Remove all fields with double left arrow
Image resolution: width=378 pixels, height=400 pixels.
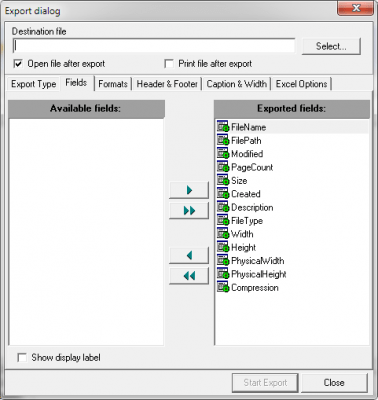coord(189,276)
